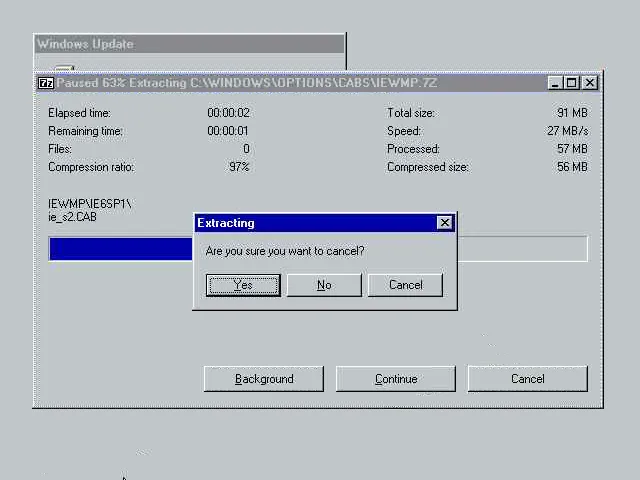Click the Speed value 27 MB/s
This screenshot has width=640, height=480.
coord(568,131)
